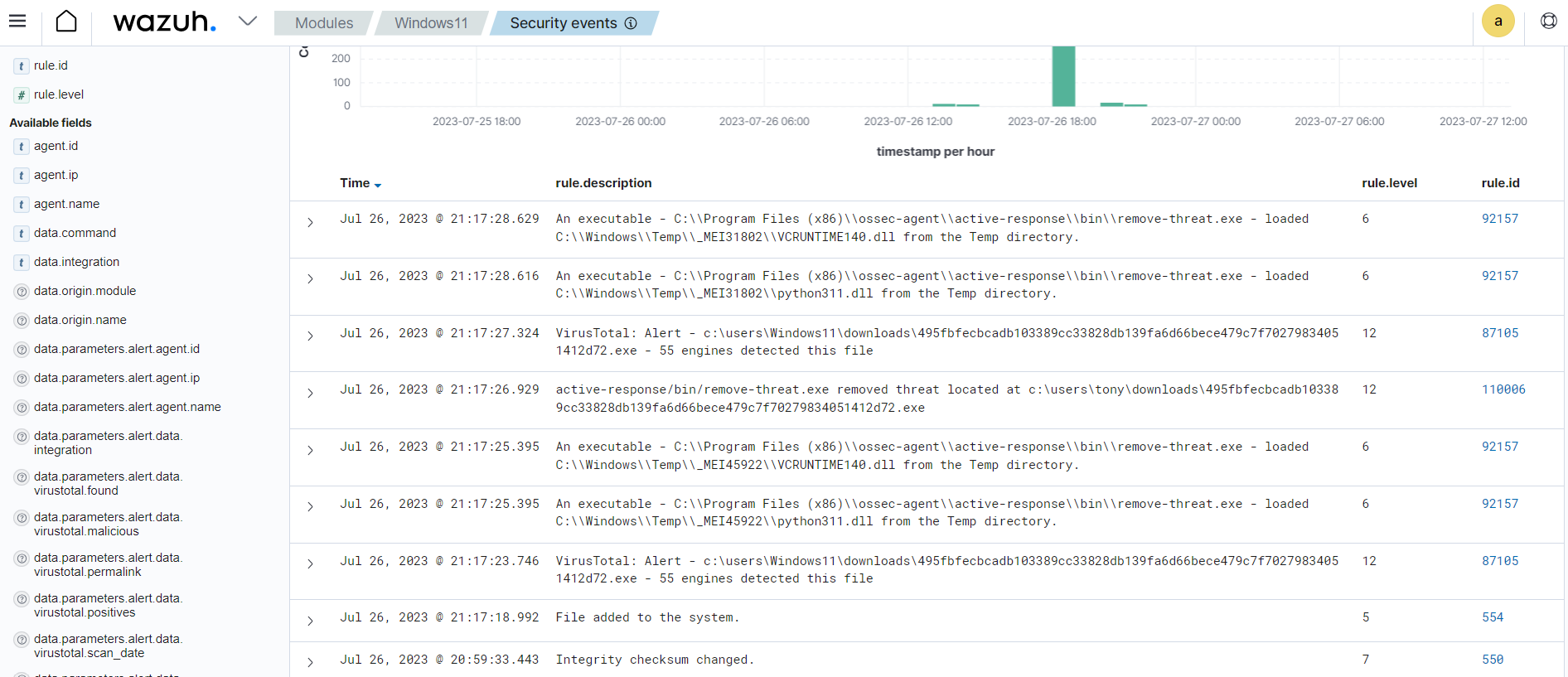1568x677 pixels.
Task: Expand the 21:17:25.395 VCRUNTIME140.dll row
Action: click(310, 450)
